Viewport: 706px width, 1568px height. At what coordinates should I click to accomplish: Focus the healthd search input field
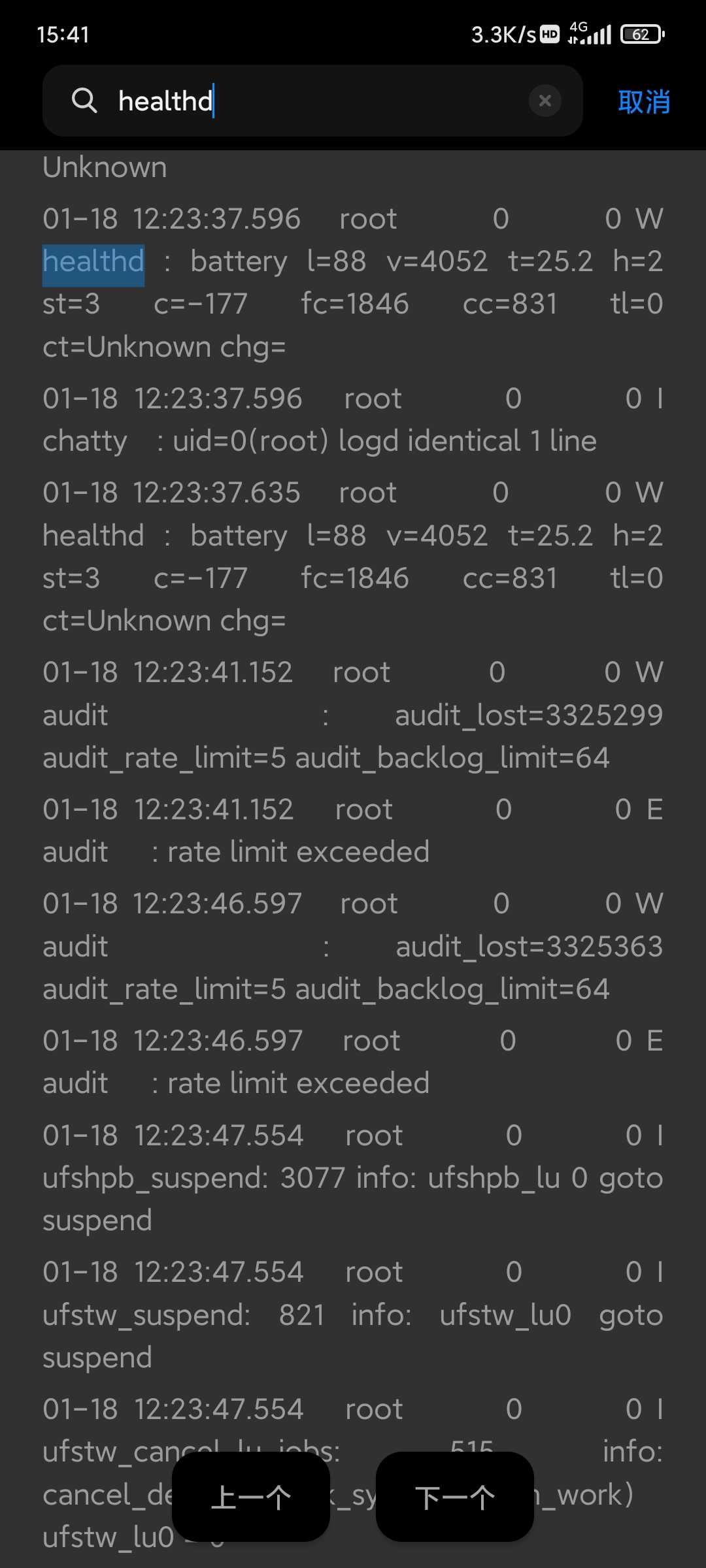(312, 101)
